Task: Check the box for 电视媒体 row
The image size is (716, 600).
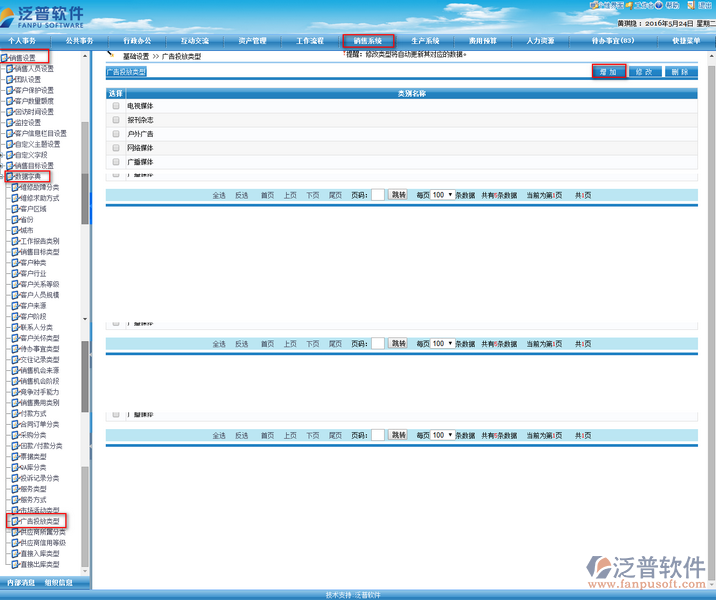Action: coord(116,106)
